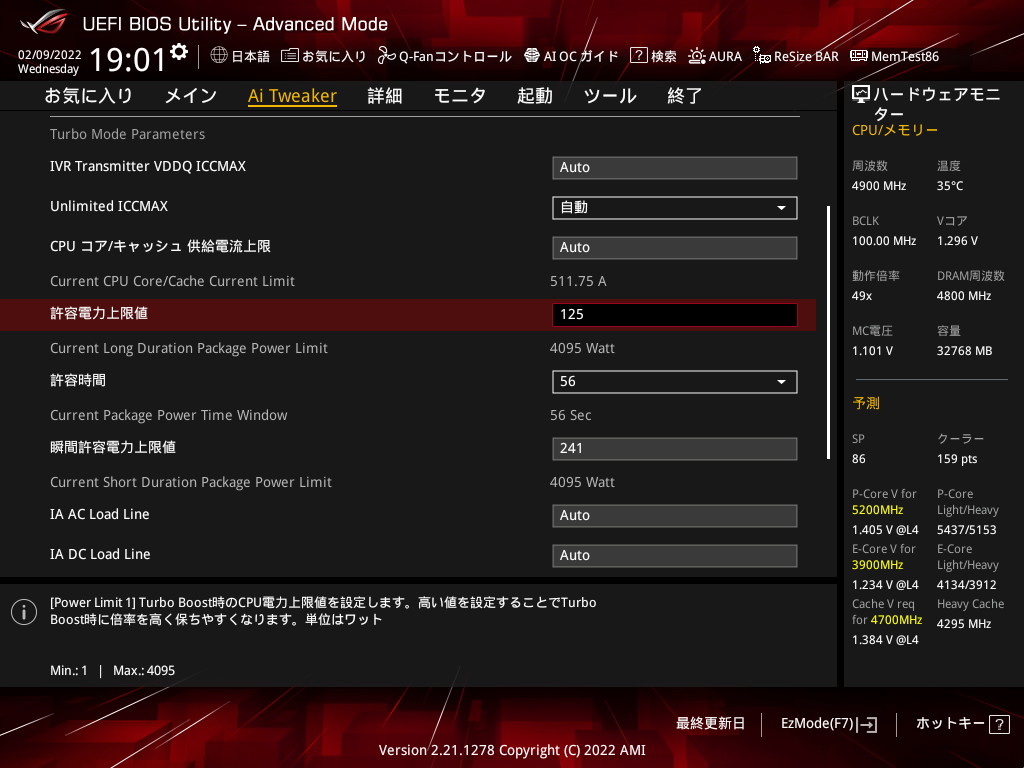Click 1.296 V core voltage value

pyautogui.click(x=957, y=241)
